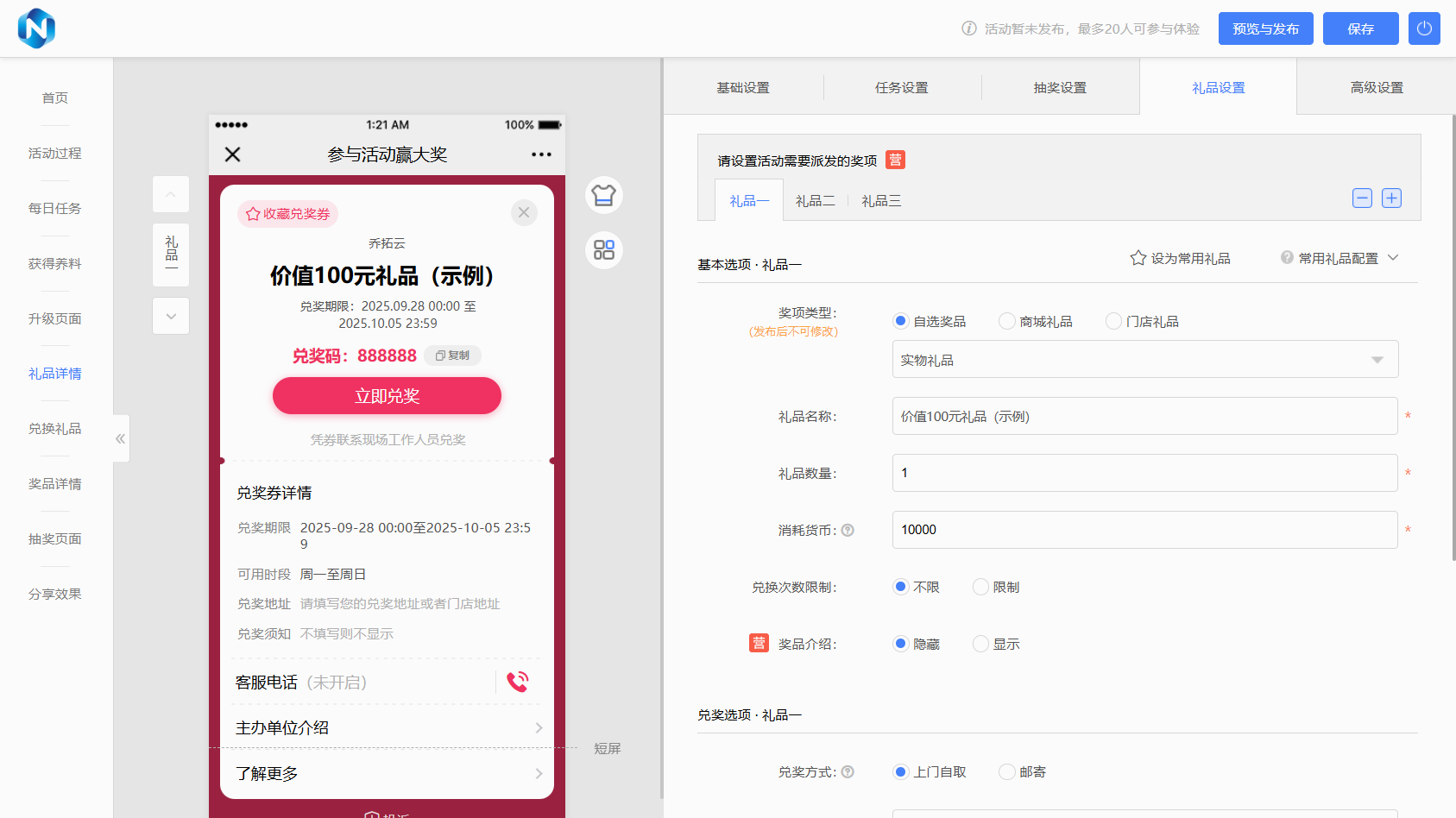Switch to the 抽奖设置 tab
Viewport: 1456px width, 818px height.
1060,87
